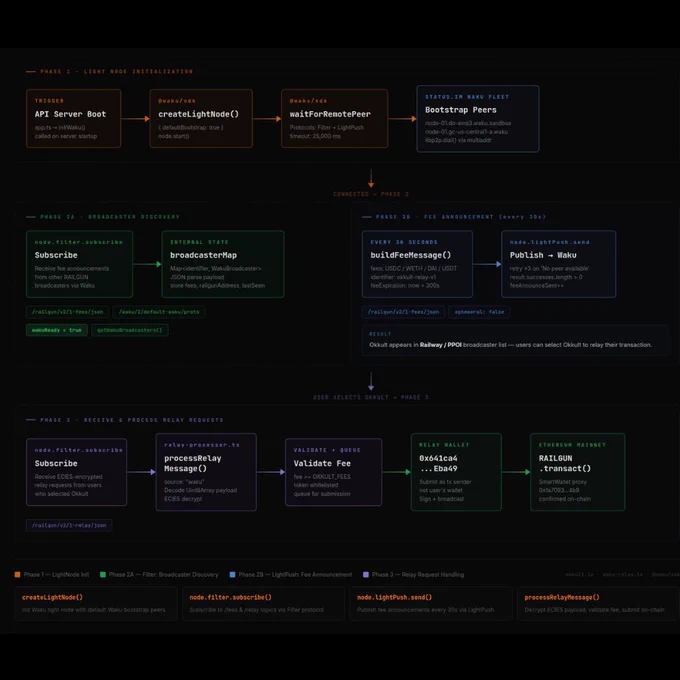Click 'node-01.do-ams3.waku.sandbox' peer text
Screen dimensions: 680x680
(468, 123)
